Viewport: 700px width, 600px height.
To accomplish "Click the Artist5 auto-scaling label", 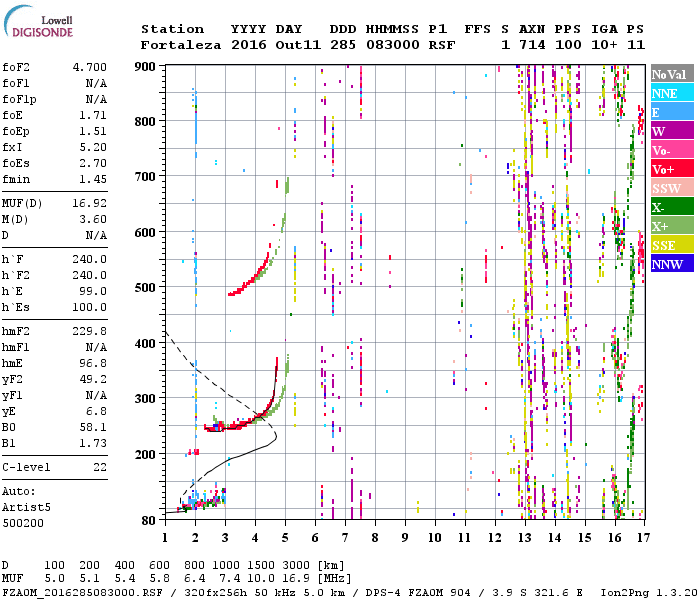I will tap(26, 508).
